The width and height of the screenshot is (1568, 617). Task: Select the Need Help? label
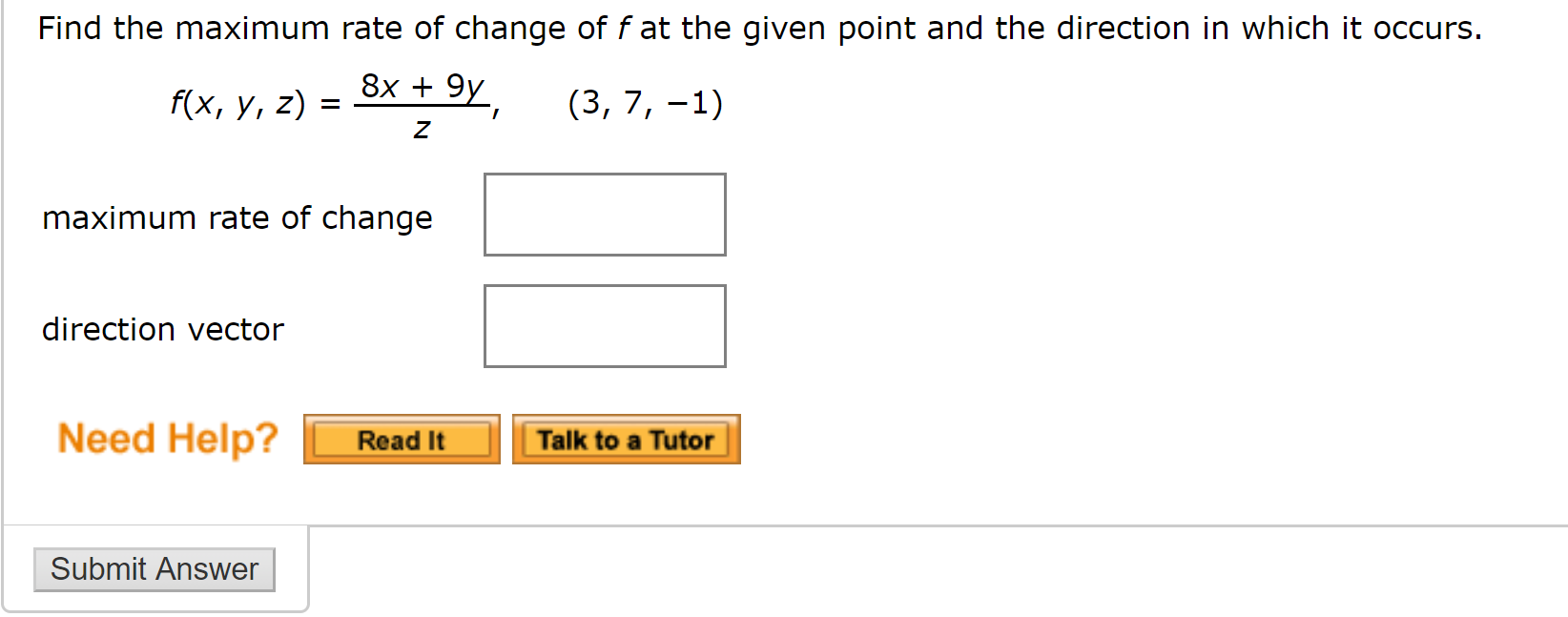tap(167, 438)
